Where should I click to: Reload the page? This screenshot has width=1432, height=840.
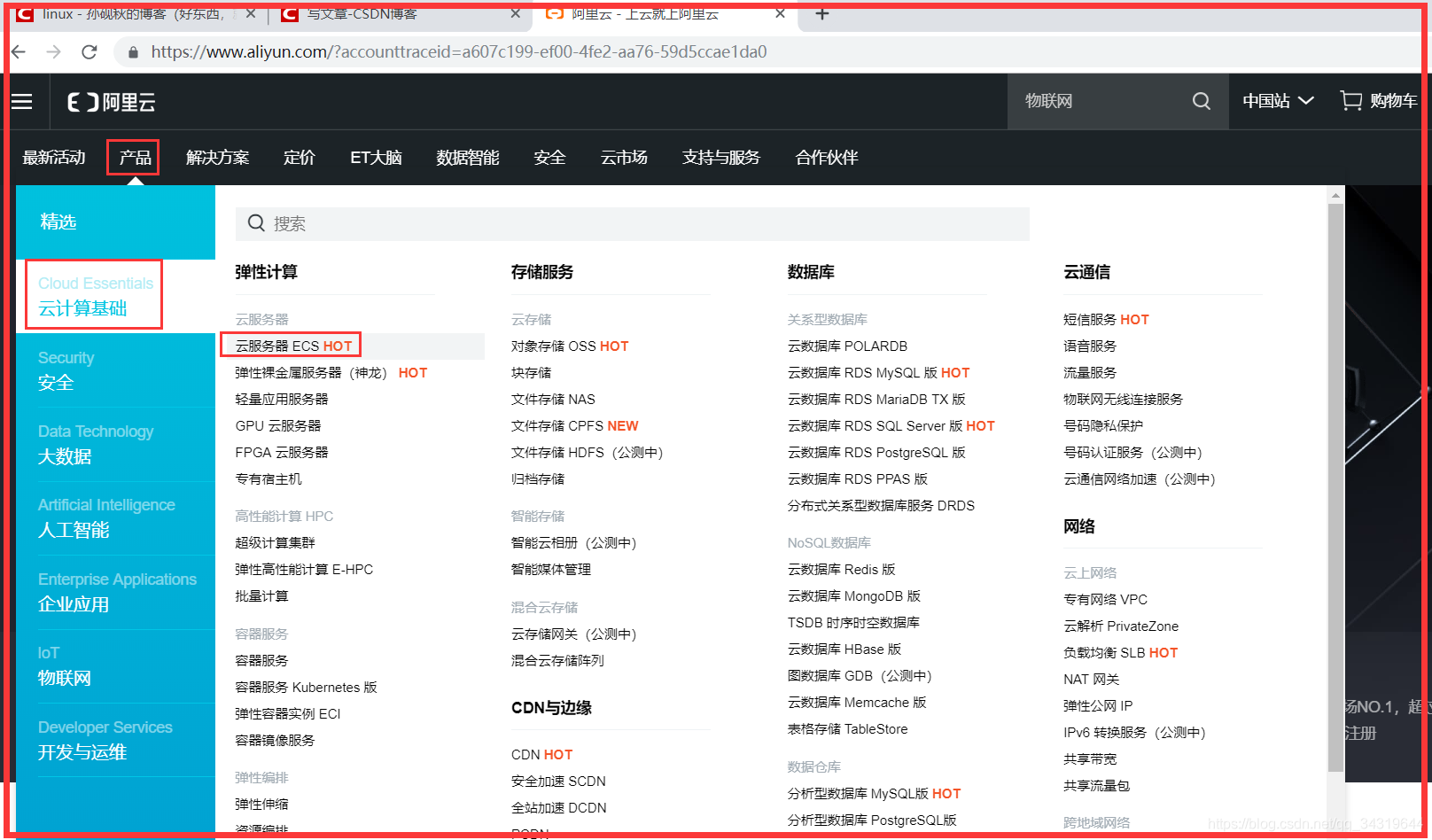(x=89, y=51)
